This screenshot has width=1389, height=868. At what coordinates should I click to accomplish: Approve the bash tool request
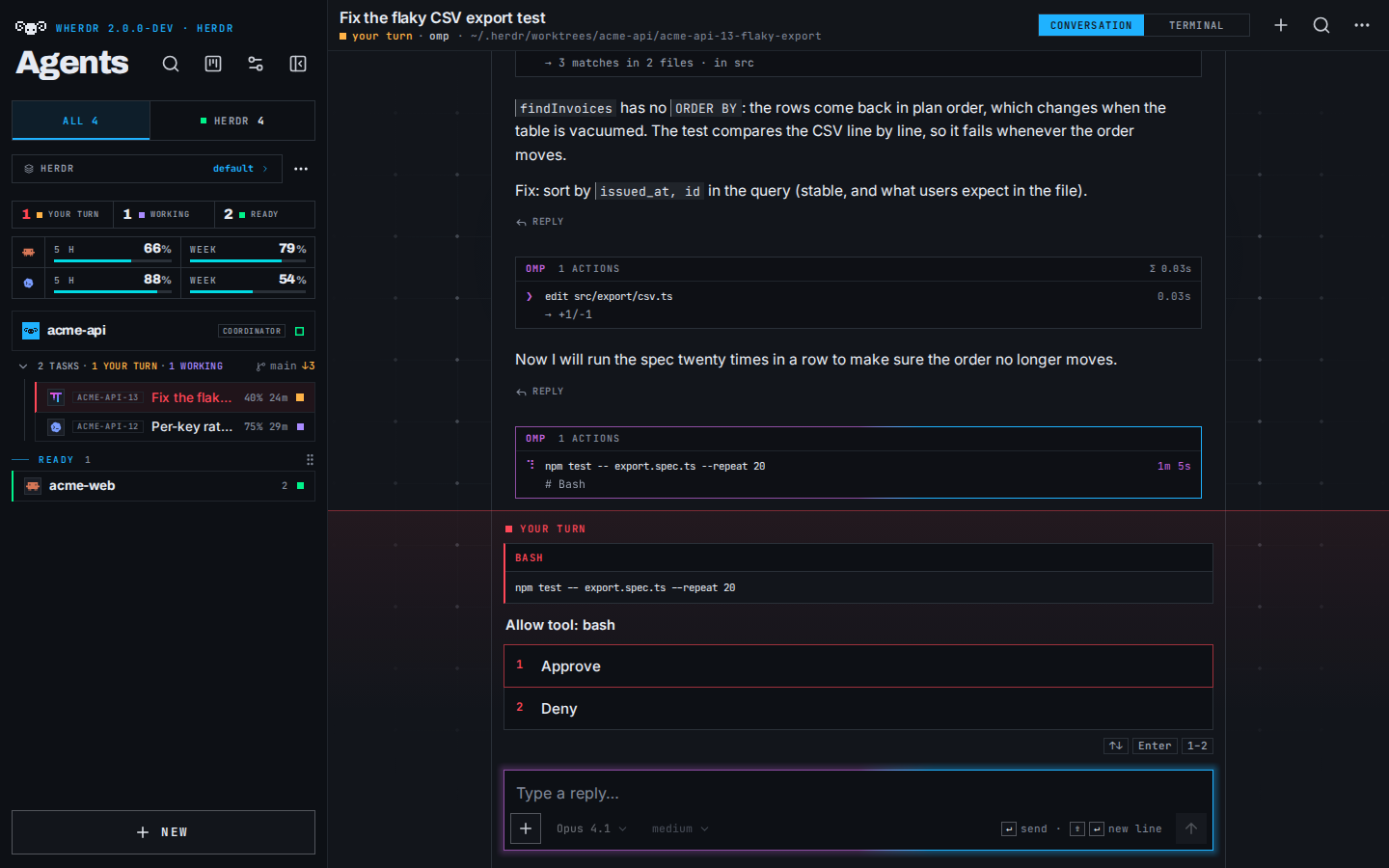pos(858,666)
